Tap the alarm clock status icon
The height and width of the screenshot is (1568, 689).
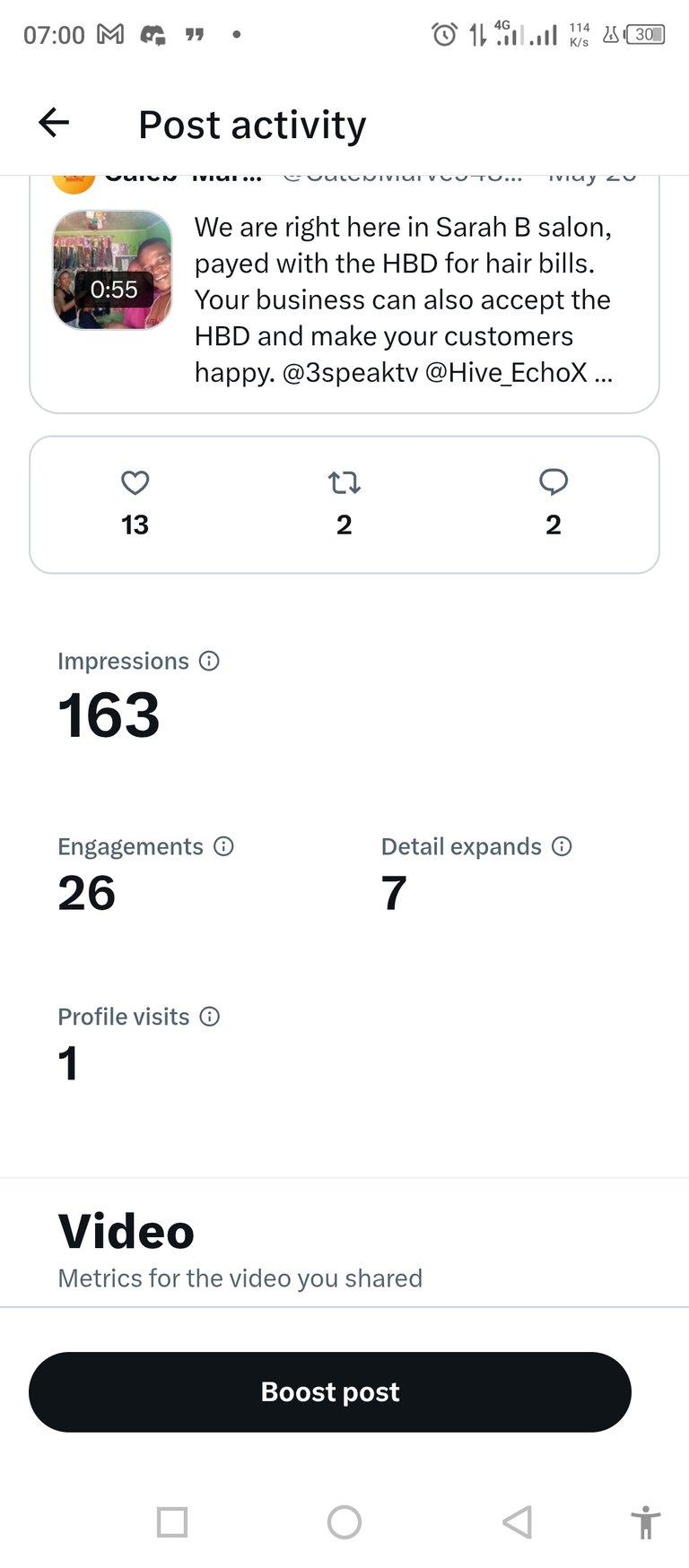coord(444,35)
